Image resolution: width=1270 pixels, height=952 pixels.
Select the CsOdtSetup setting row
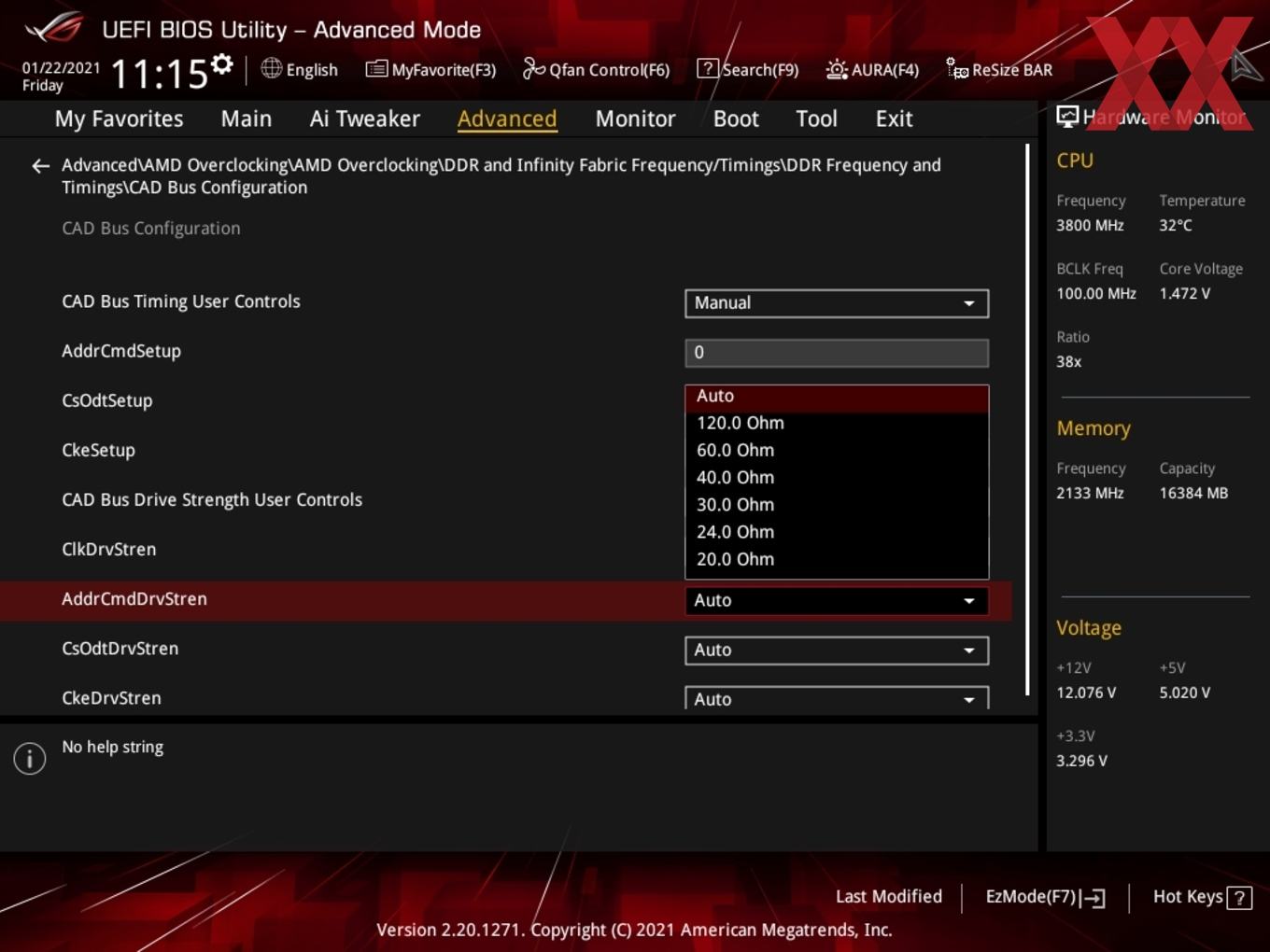pyautogui.click(x=504, y=400)
